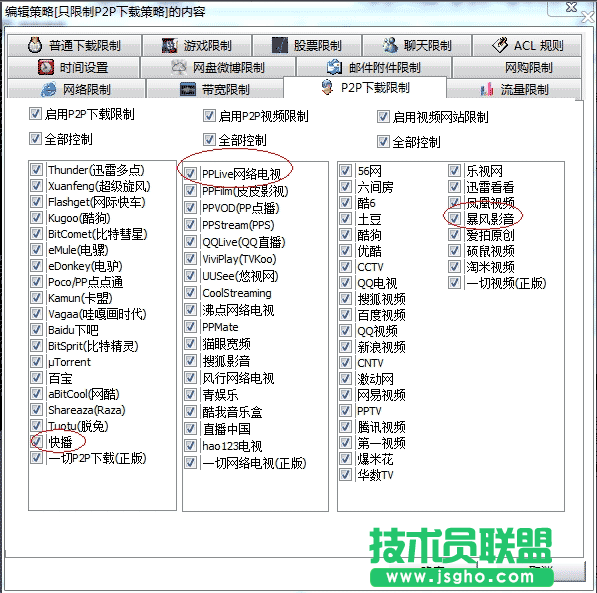Click the icon on the 普通下载限制 tab
The height and width of the screenshot is (593, 597).
[35, 45]
